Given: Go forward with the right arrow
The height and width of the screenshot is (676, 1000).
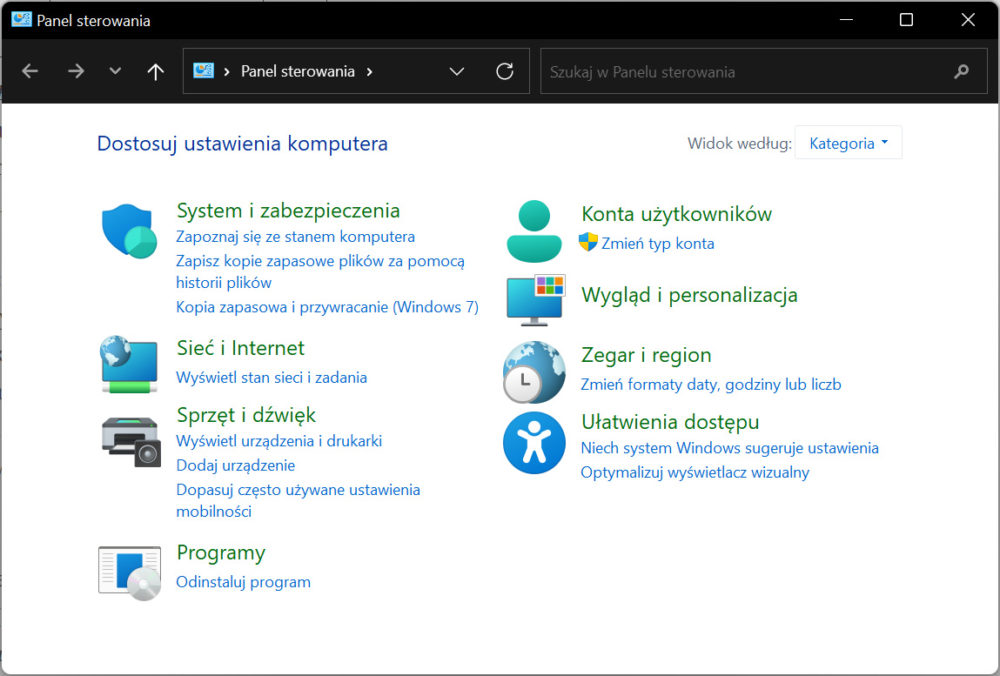Looking at the screenshot, I should tap(75, 71).
